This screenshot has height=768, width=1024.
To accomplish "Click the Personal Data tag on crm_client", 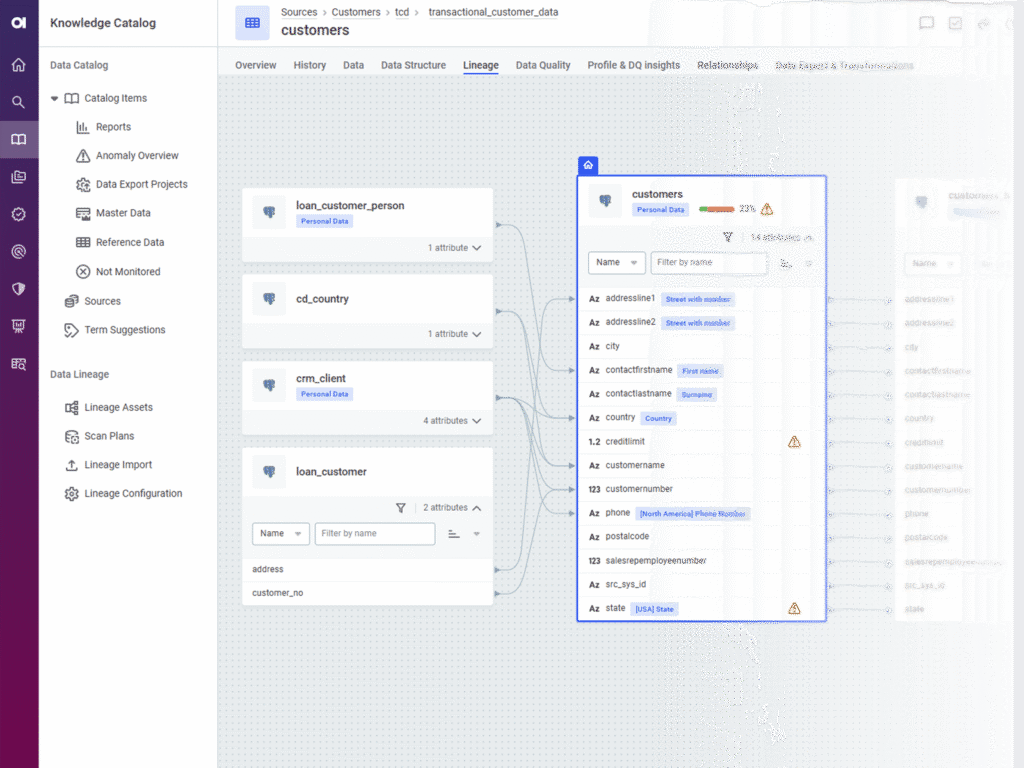I will coord(325,394).
